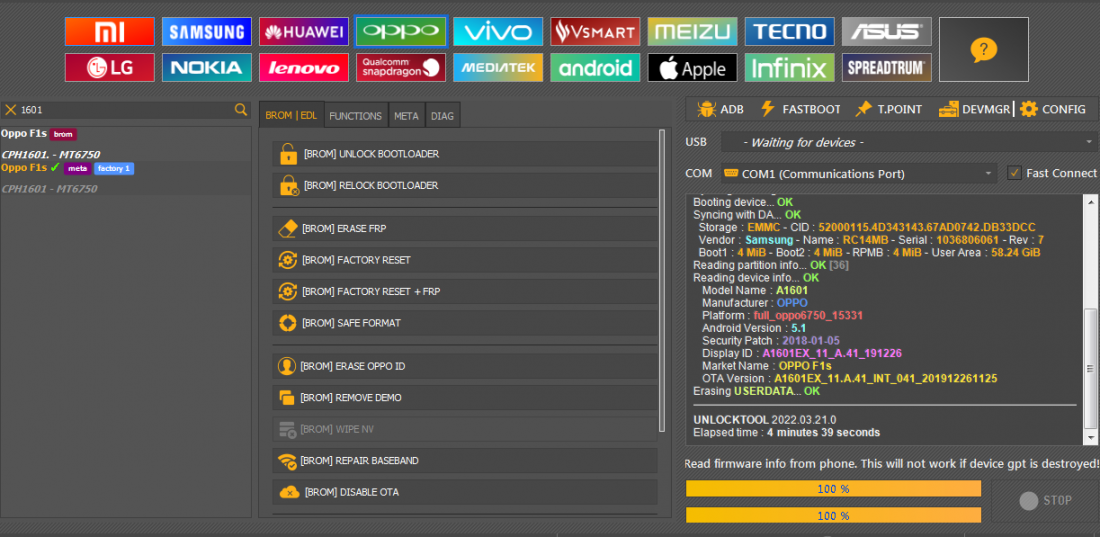Click the meta tag badge
Screen dimensions: 1100x537
[x=78, y=168]
